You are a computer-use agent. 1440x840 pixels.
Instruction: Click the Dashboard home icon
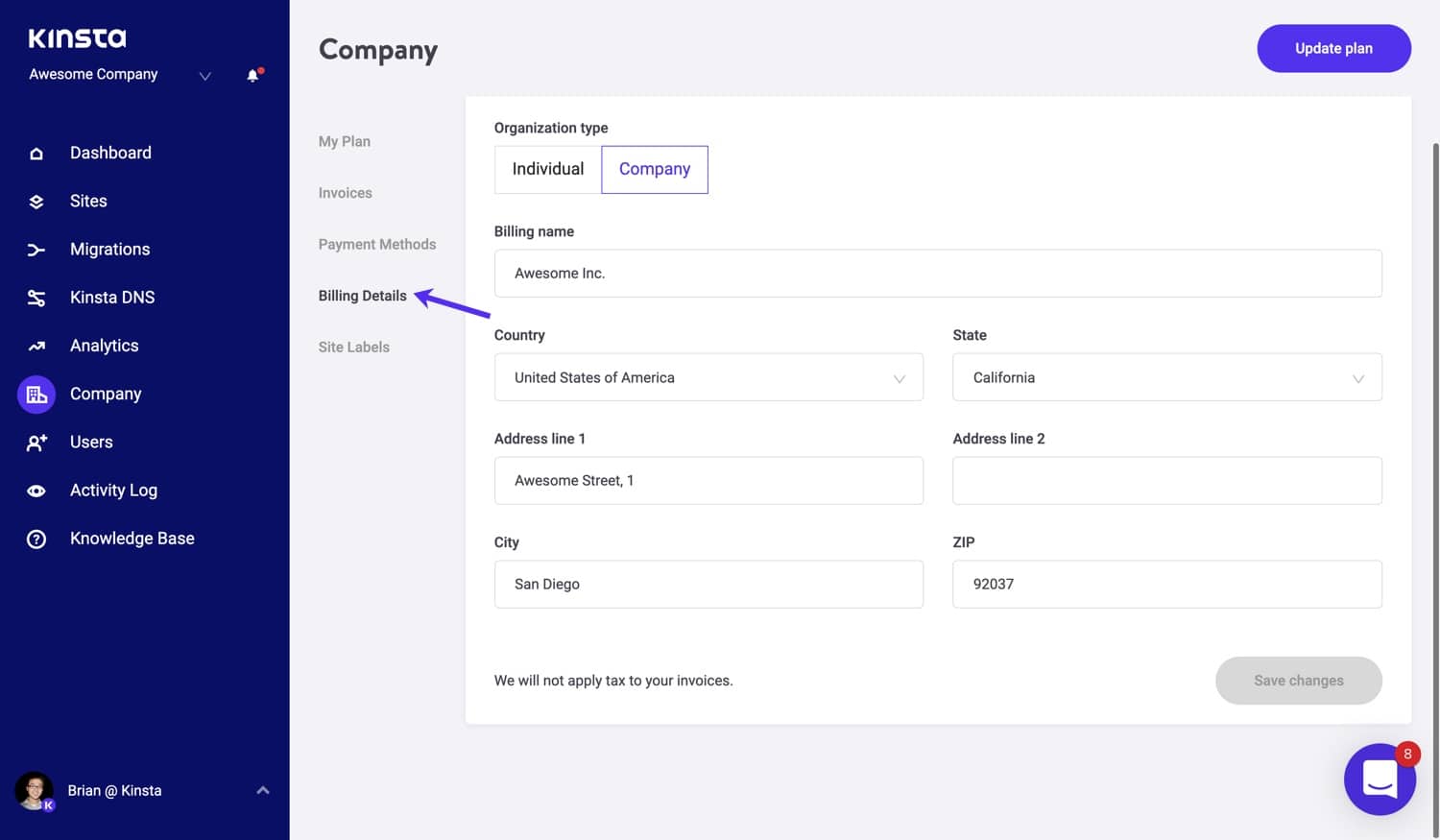tap(36, 154)
